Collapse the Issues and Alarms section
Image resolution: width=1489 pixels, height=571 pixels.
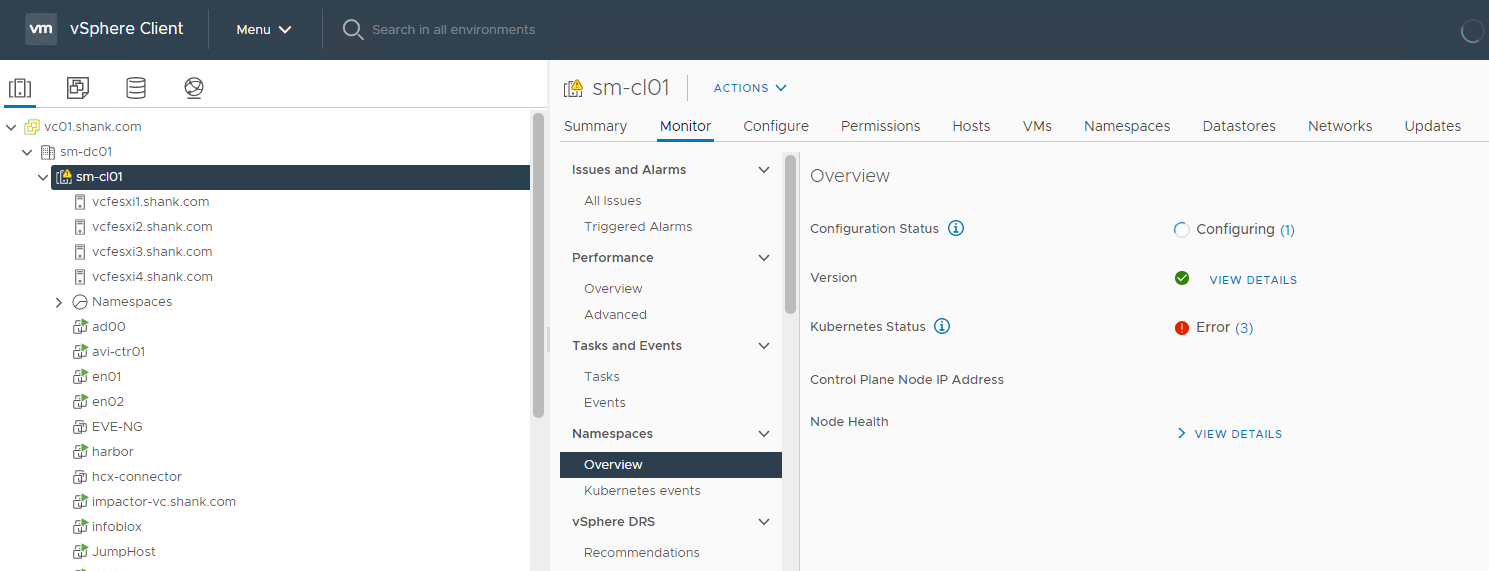coord(764,170)
